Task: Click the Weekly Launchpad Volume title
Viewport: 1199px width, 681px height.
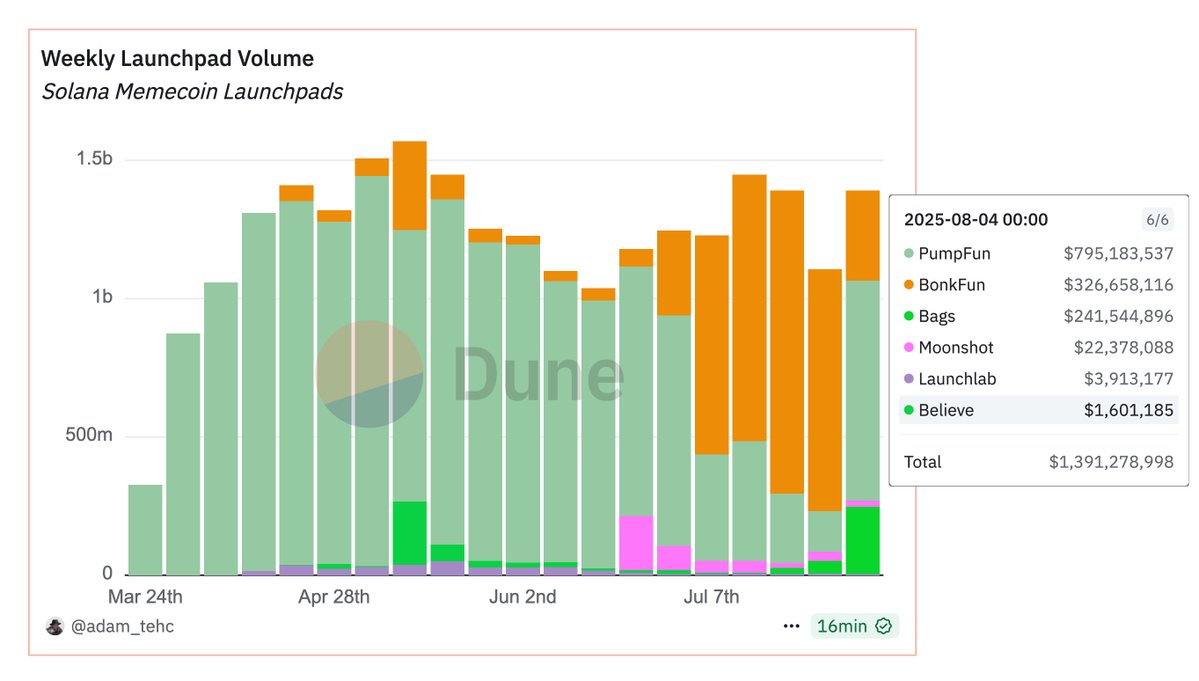Action: [177, 59]
